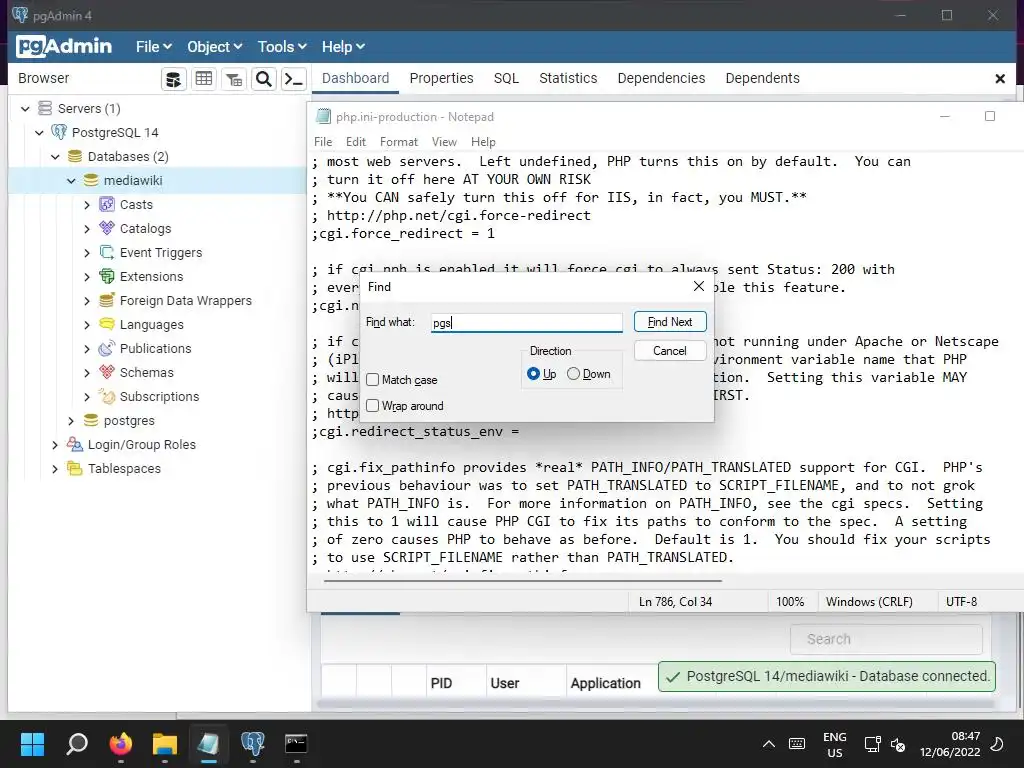Open the Search Objects magnifier icon
The width and height of the screenshot is (1024, 768).
(264, 79)
